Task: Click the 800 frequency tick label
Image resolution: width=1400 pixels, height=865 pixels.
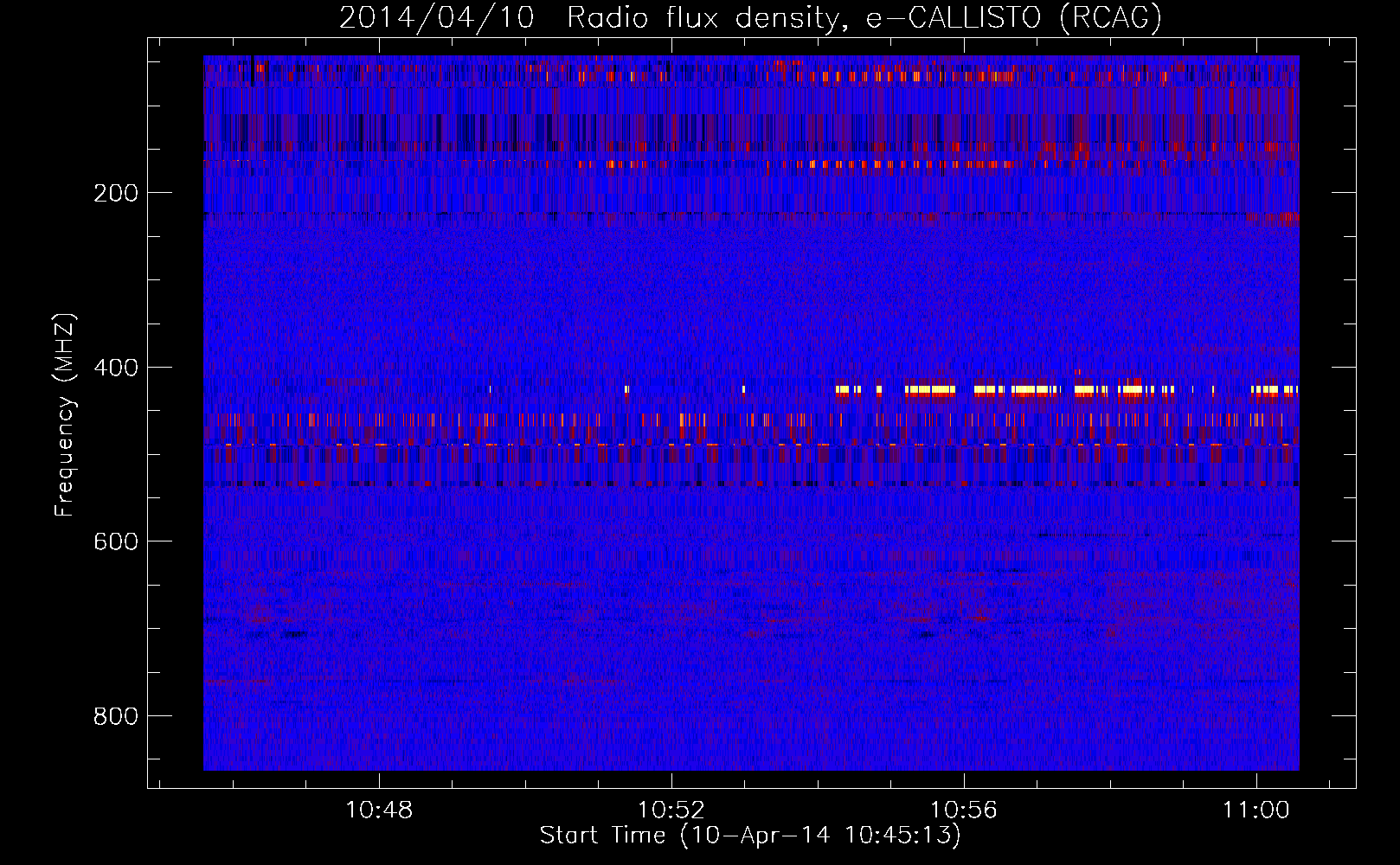Action: 115,716
